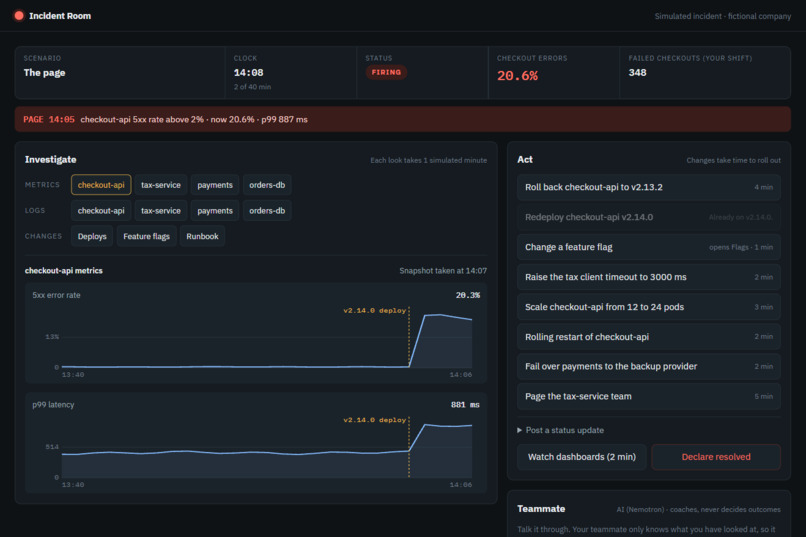Click the 14:08 clock value
The image size is (806, 537).
(x=248, y=72)
